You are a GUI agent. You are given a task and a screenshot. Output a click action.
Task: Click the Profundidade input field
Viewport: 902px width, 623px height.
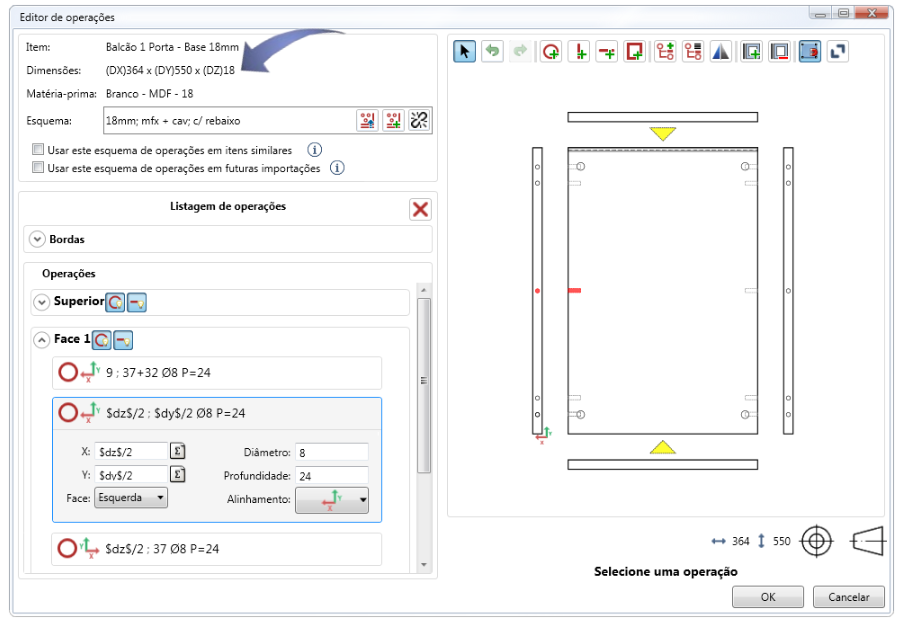(x=331, y=474)
